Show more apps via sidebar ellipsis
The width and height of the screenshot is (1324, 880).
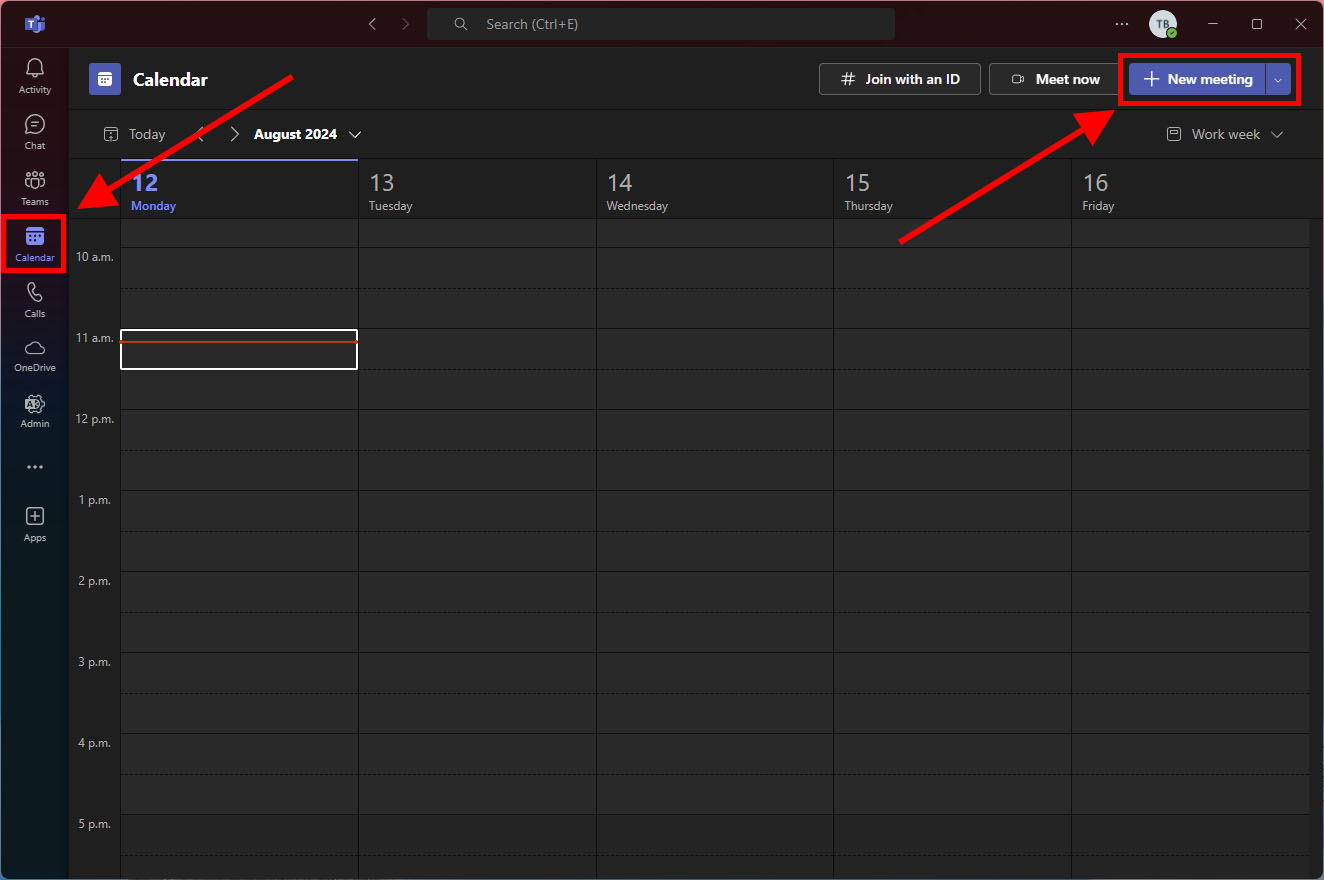click(x=35, y=467)
